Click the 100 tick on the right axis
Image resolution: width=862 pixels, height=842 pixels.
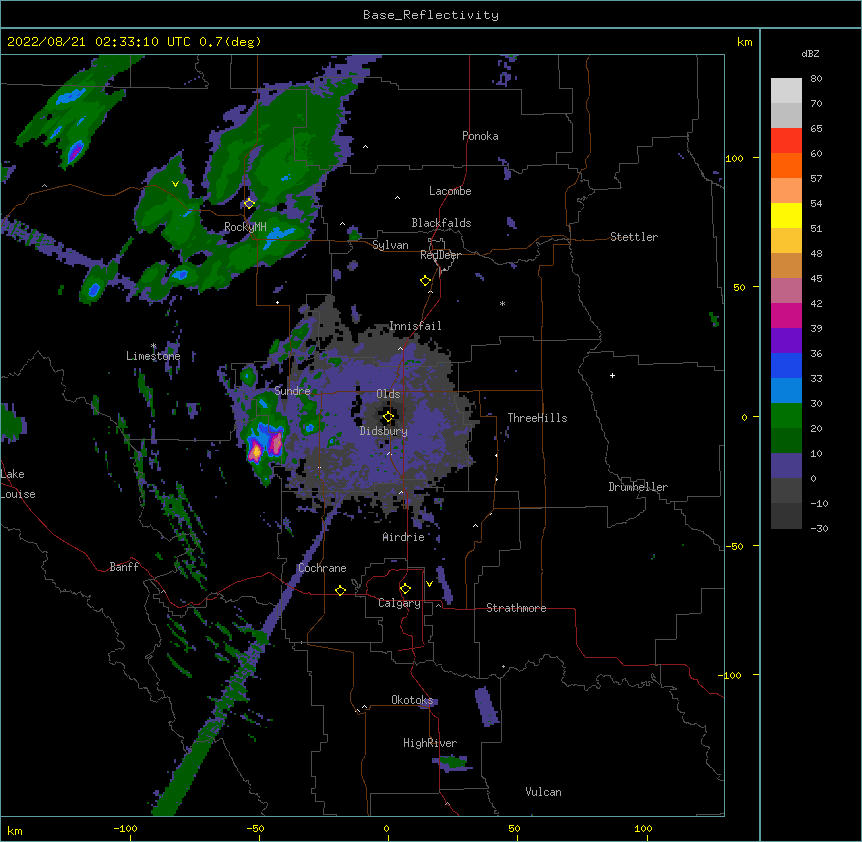pyautogui.click(x=734, y=158)
